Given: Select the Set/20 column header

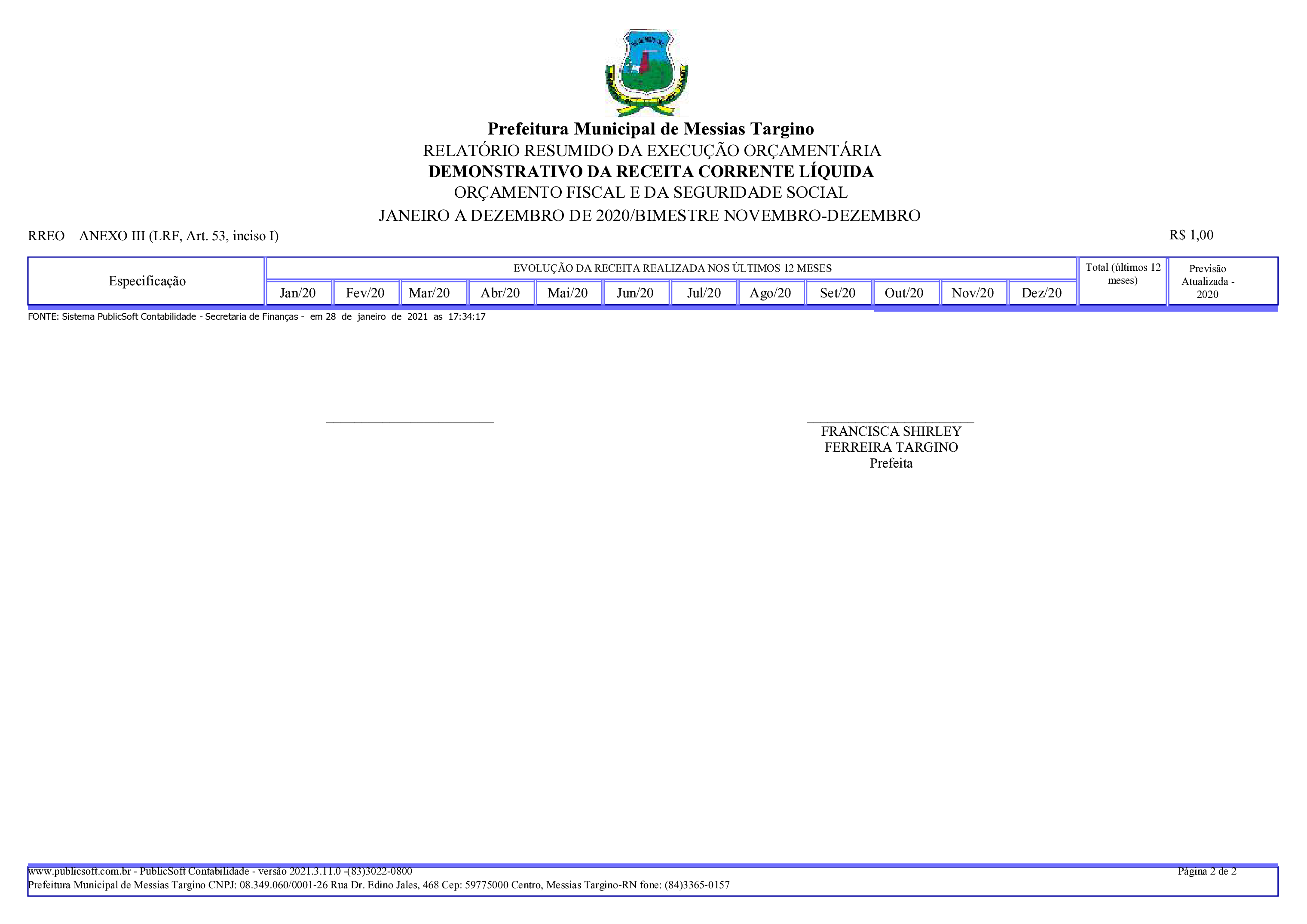Looking at the screenshot, I should pyautogui.click(x=837, y=293).
